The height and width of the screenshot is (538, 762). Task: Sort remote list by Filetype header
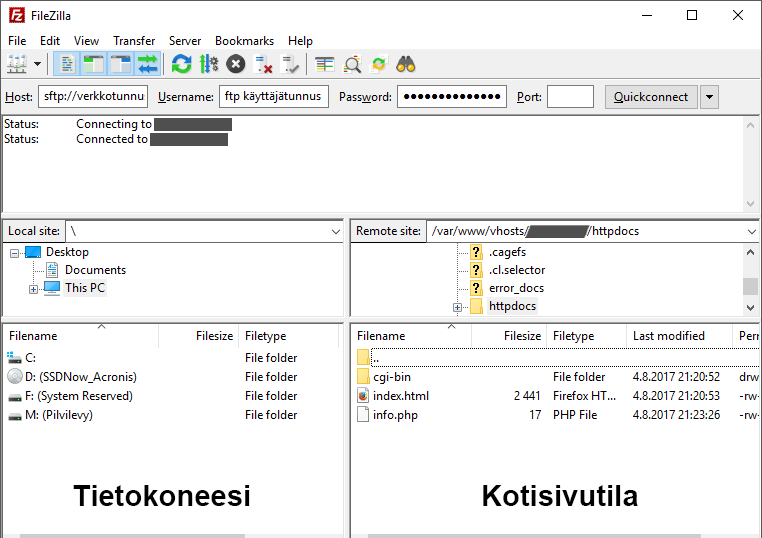pos(587,336)
